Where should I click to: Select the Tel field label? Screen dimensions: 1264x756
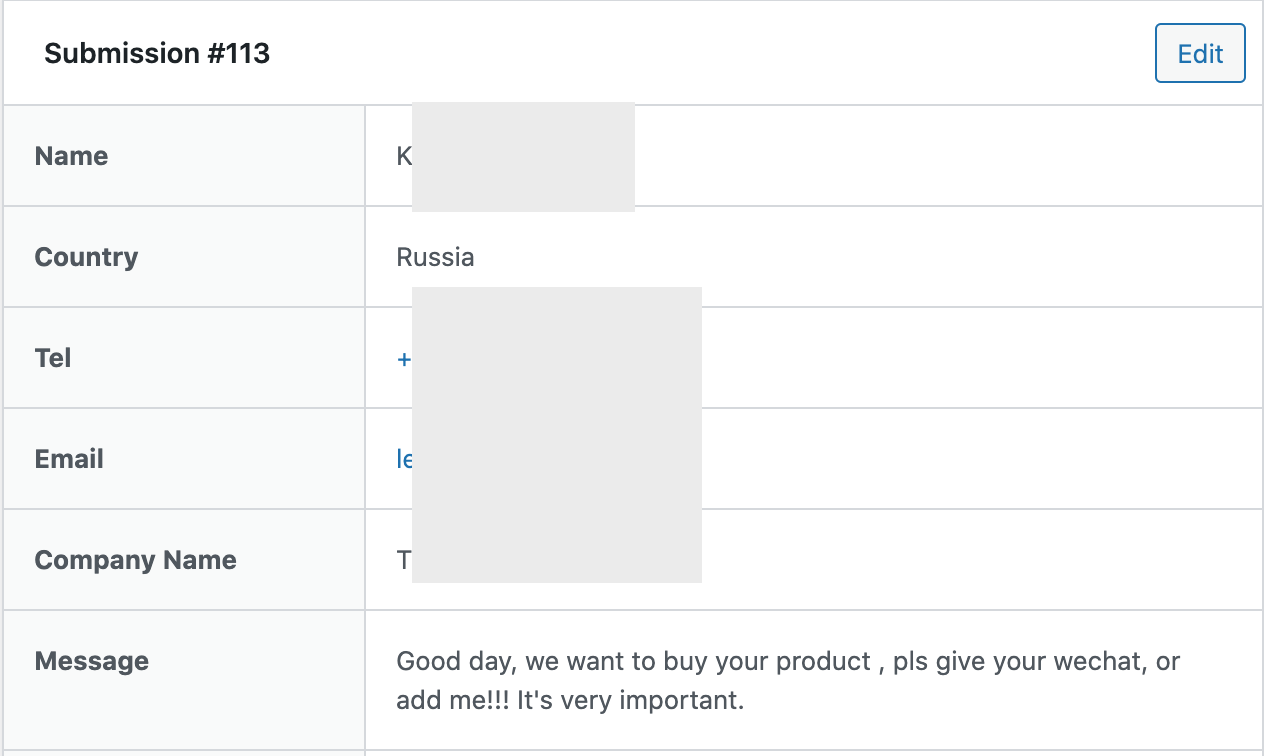[x=53, y=358]
